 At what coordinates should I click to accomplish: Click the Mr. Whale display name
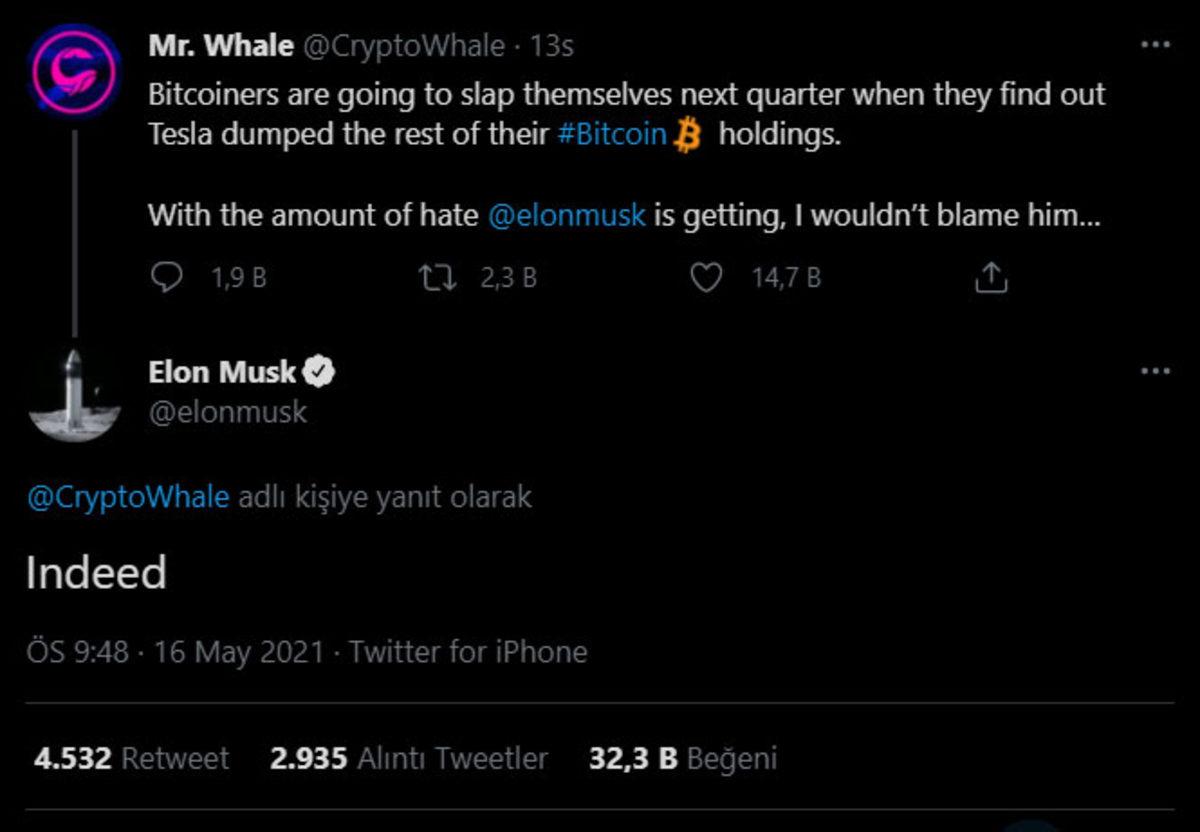click(x=218, y=44)
